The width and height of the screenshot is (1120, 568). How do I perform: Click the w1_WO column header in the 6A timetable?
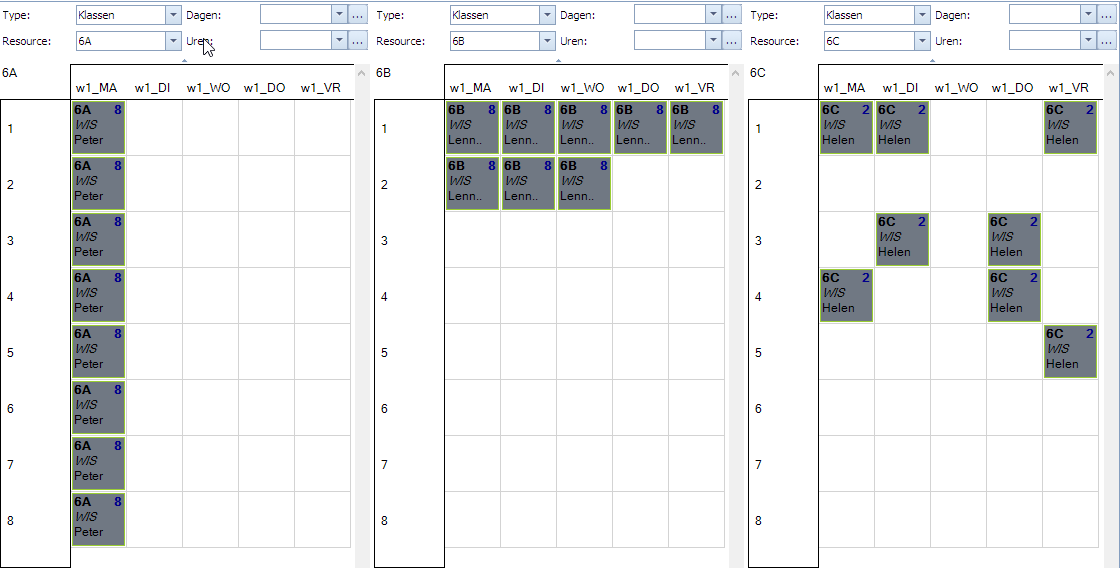coord(209,88)
